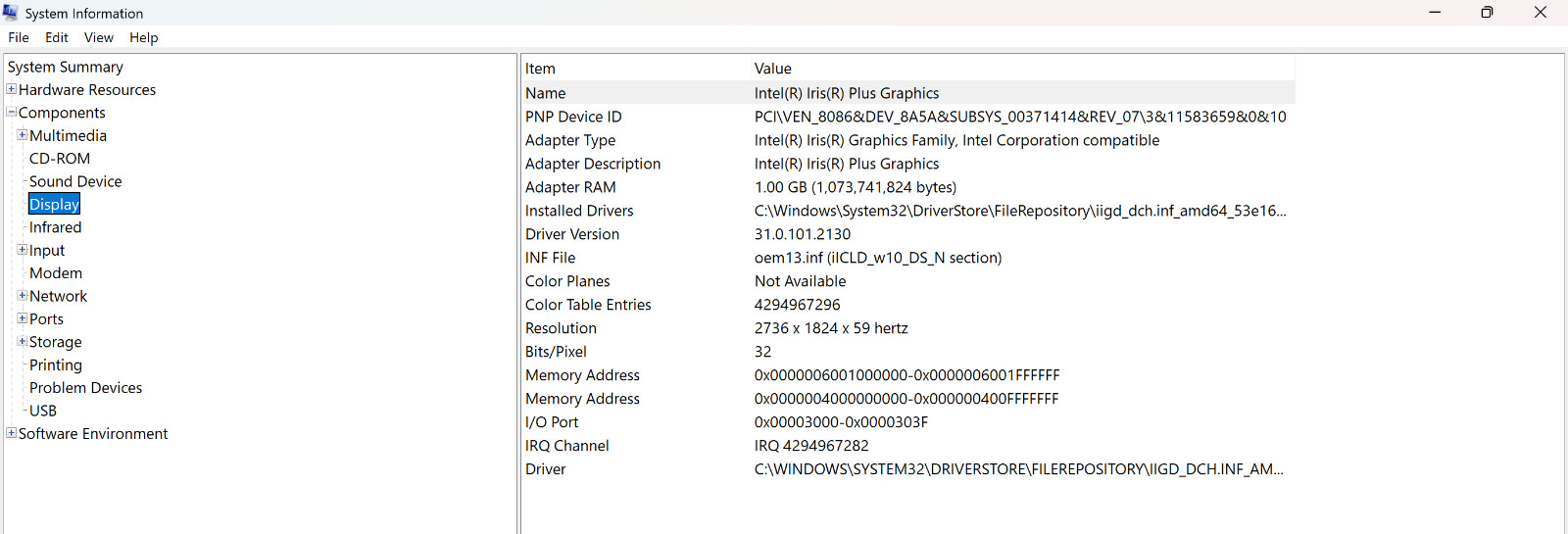Collapse the Components tree node

[x=12, y=112]
